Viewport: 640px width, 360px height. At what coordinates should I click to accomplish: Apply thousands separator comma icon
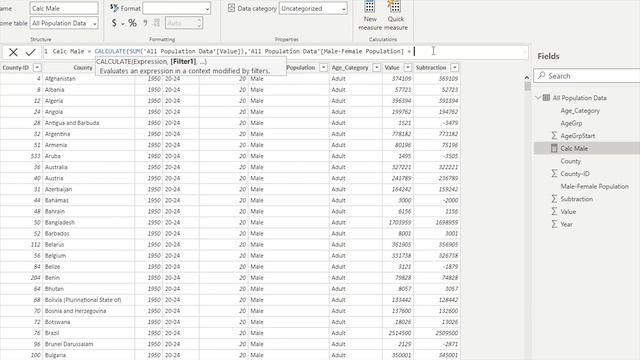(145, 23)
